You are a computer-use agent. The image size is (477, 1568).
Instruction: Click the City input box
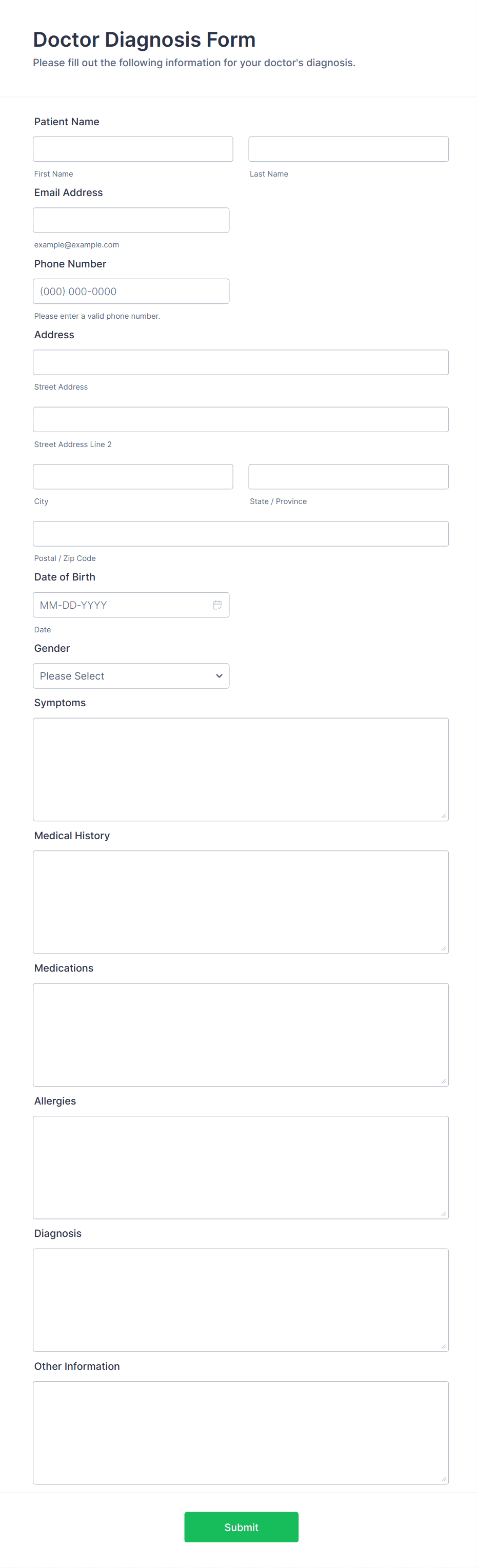tap(133, 477)
